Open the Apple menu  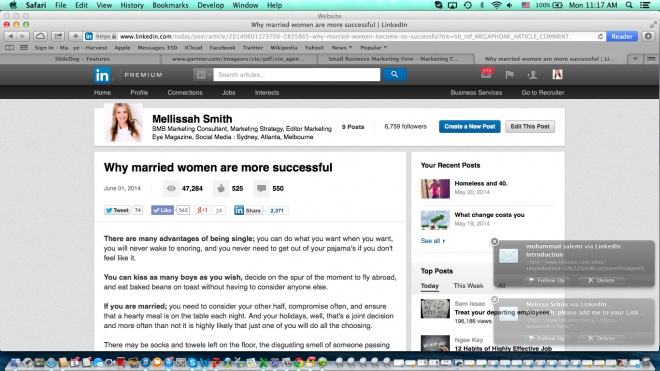point(13,5)
